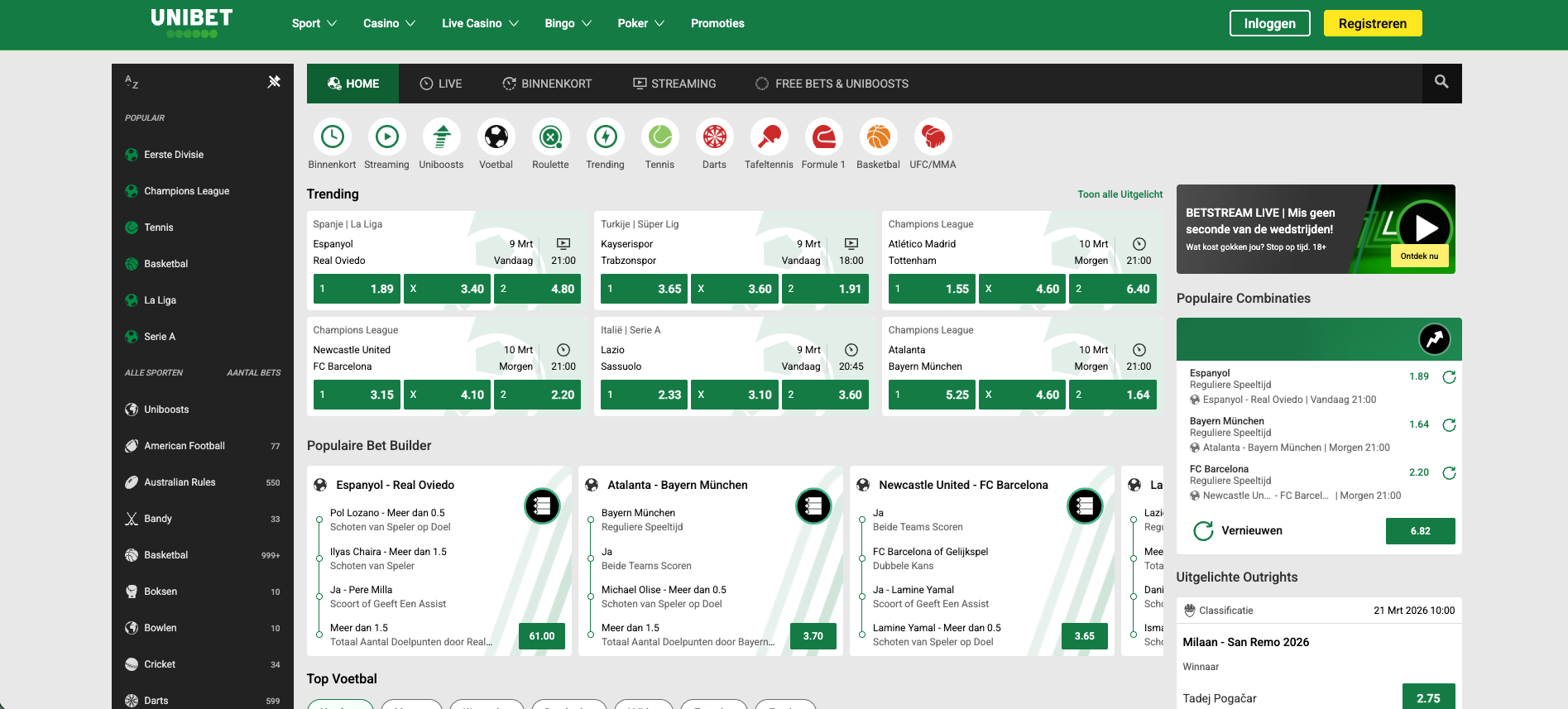The width and height of the screenshot is (1568, 709).
Task: Click the pin icon in sidebar header
Action: point(274,82)
